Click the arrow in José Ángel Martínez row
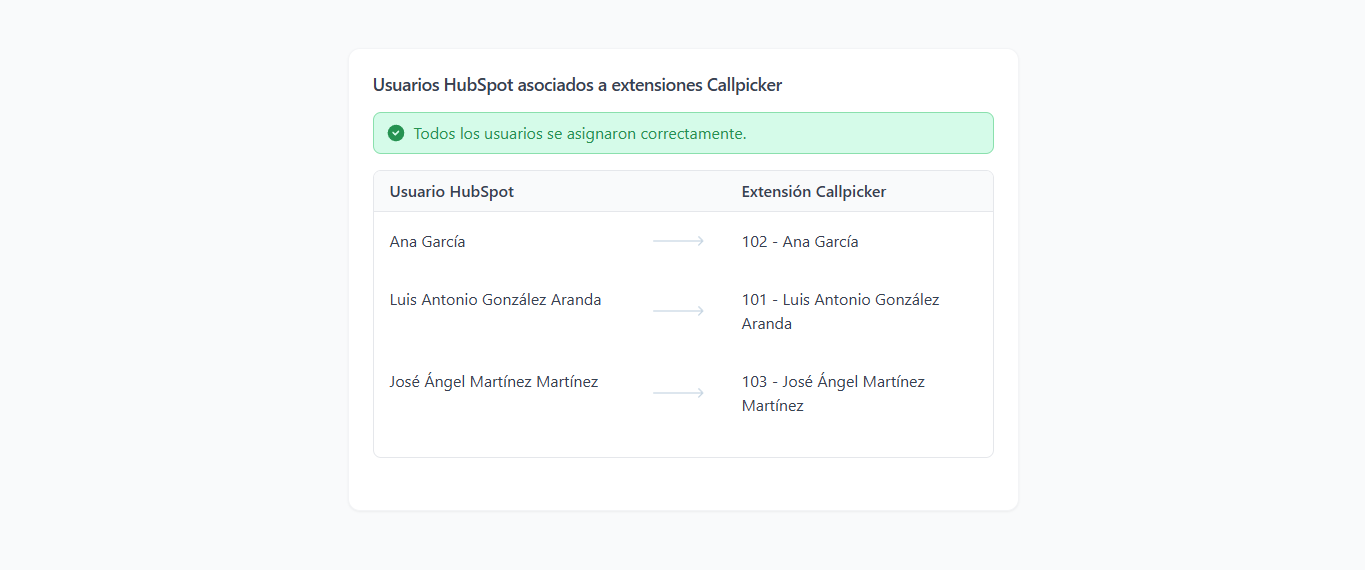1365x570 pixels. [x=679, y=393]
